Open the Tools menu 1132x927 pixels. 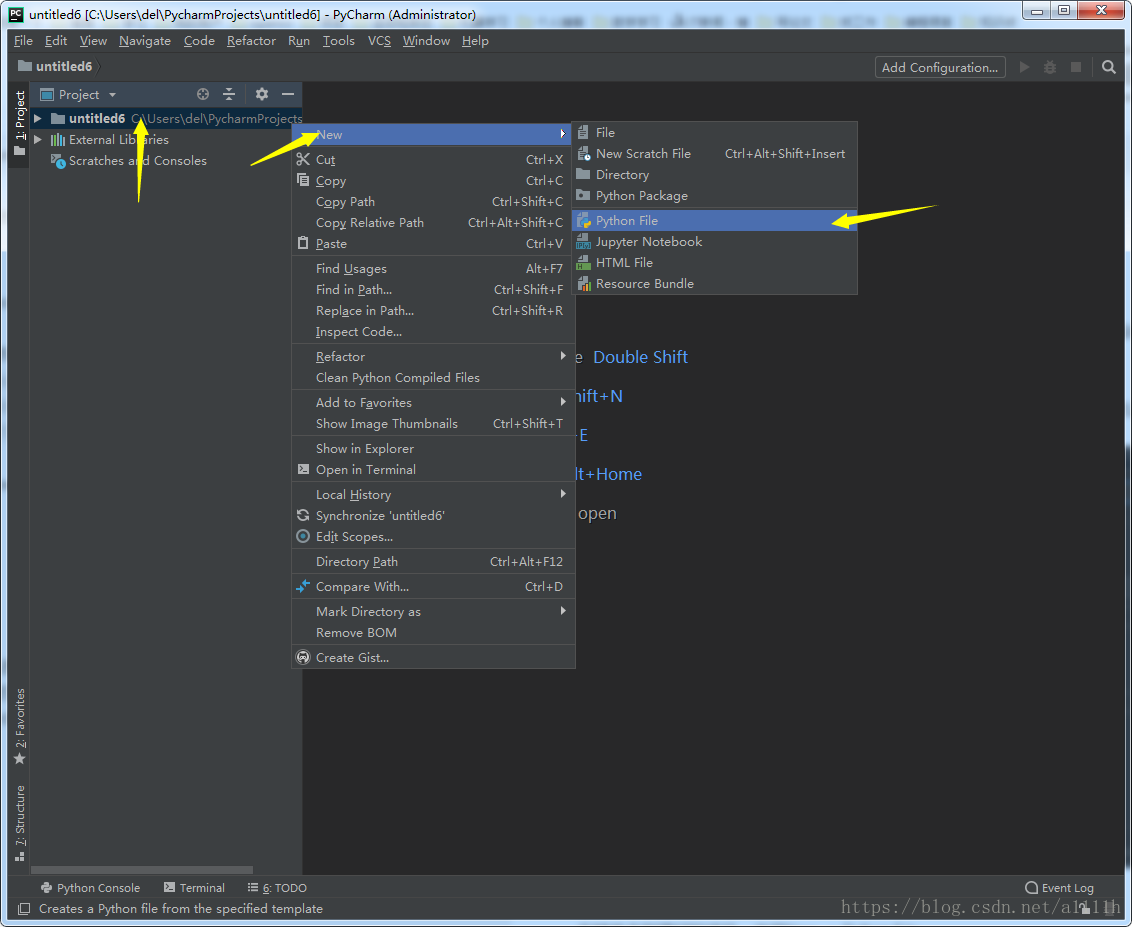pos(339,40)
